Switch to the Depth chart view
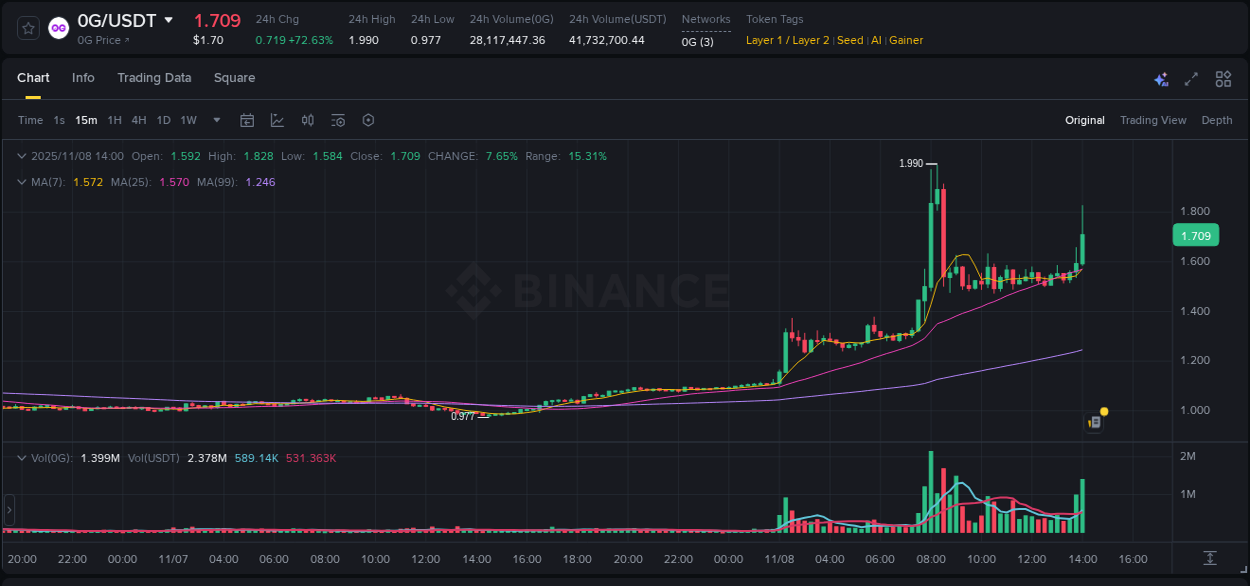The width and height of the screenshot is (1250, 586). (x=1216, y=119)
